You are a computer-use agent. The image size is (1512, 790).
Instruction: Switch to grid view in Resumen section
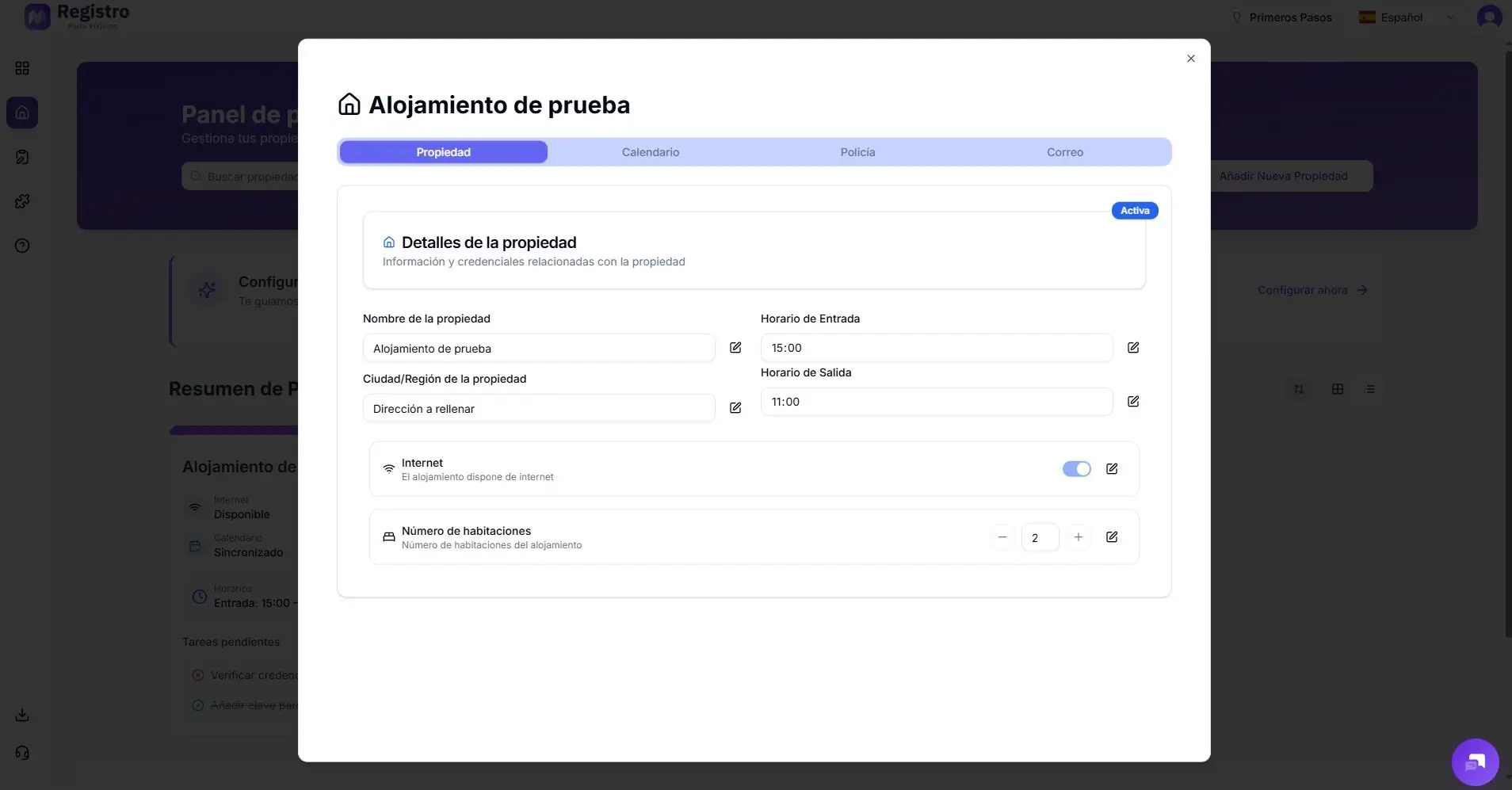pyautogui.click(x=1338, y=388)
